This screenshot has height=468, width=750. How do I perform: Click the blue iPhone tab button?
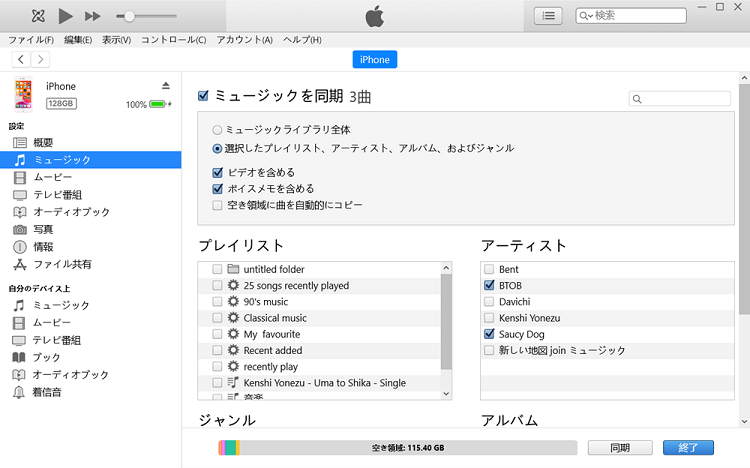375,60
